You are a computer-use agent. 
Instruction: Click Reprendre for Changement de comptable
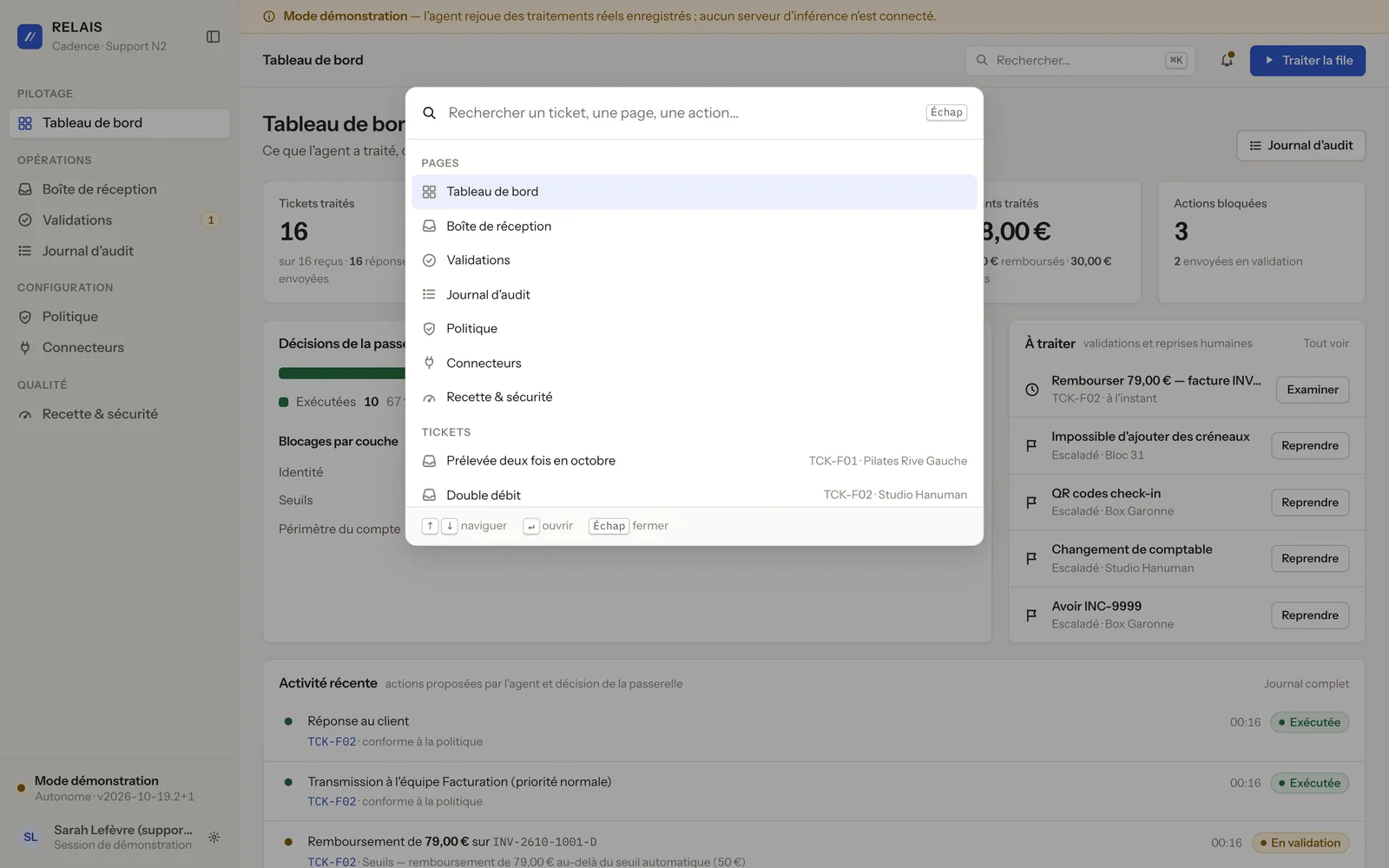point(1309,559)
